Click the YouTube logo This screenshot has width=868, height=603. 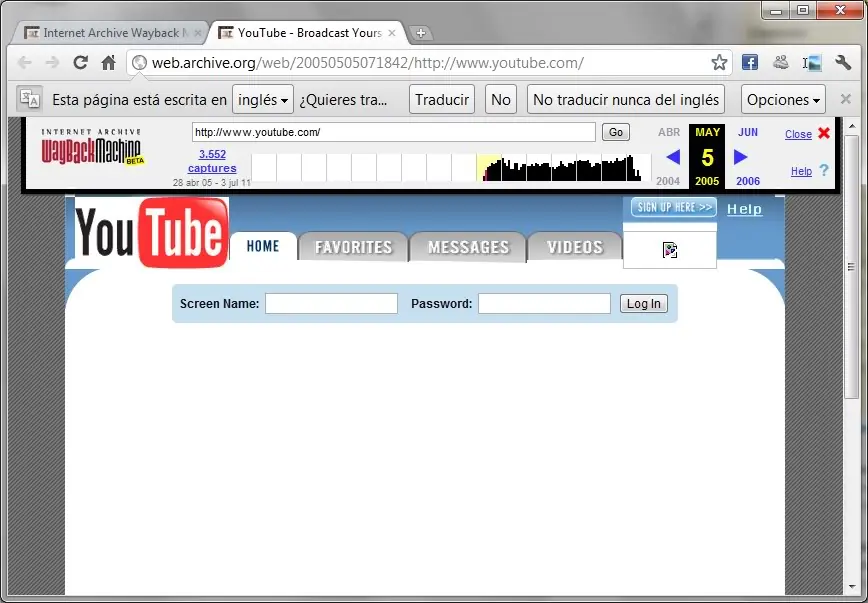tap(152, 233)
